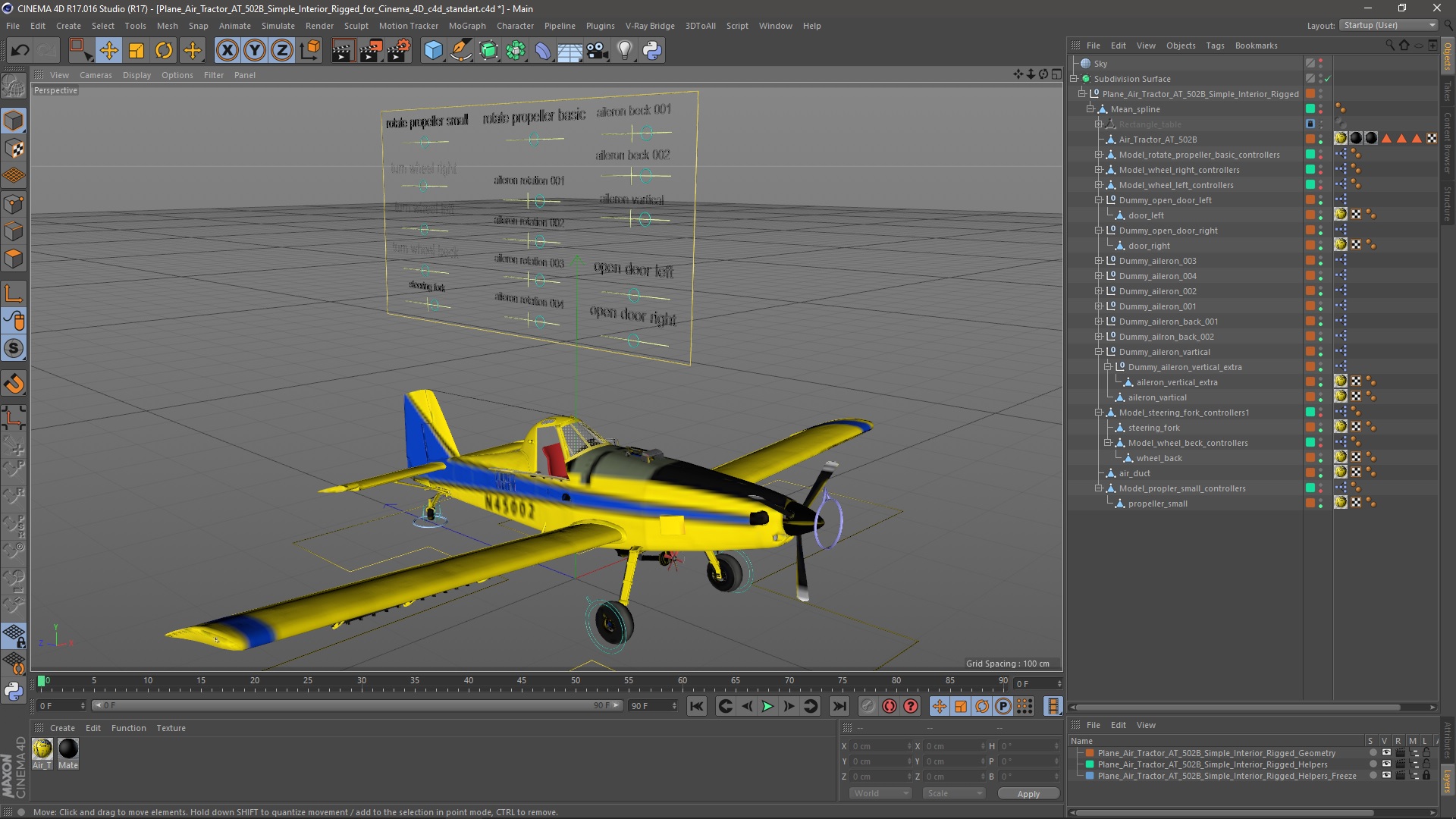This screenshot has height=819, width=1456.
Task: Click the Python script icon in toolbar
Action: pyautogui.click(x=652, y=51)
